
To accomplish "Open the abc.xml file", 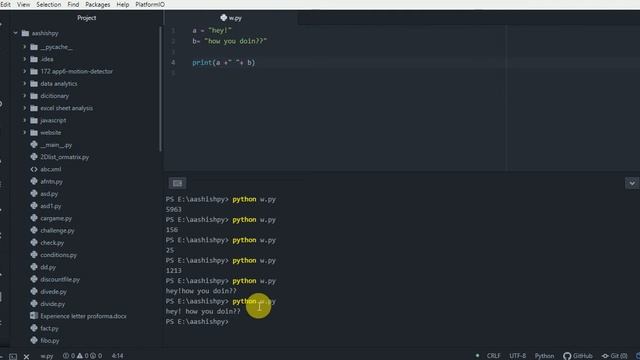I will 51,169.
